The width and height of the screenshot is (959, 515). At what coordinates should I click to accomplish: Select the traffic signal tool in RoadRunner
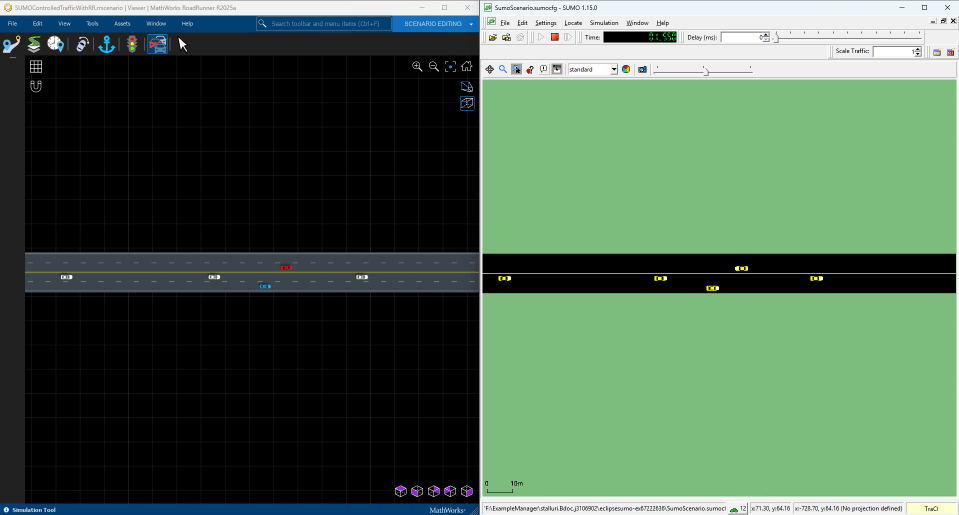click(132, 44)
